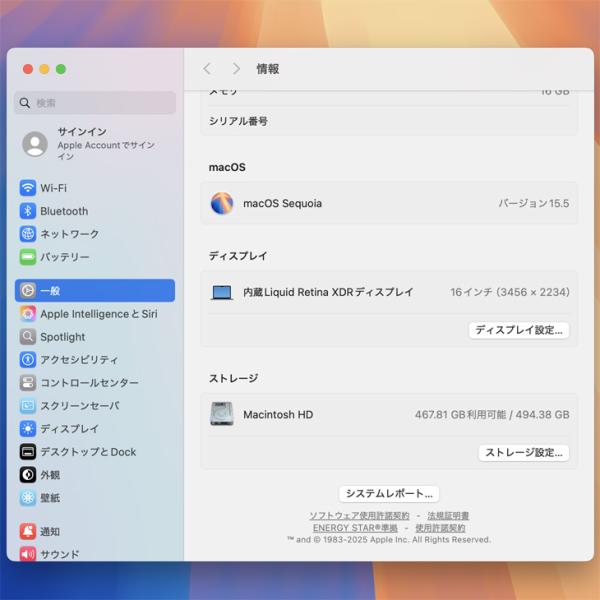Focus the 検索 search field
This screenshot has width=600, height=600.
click(95, 103)
